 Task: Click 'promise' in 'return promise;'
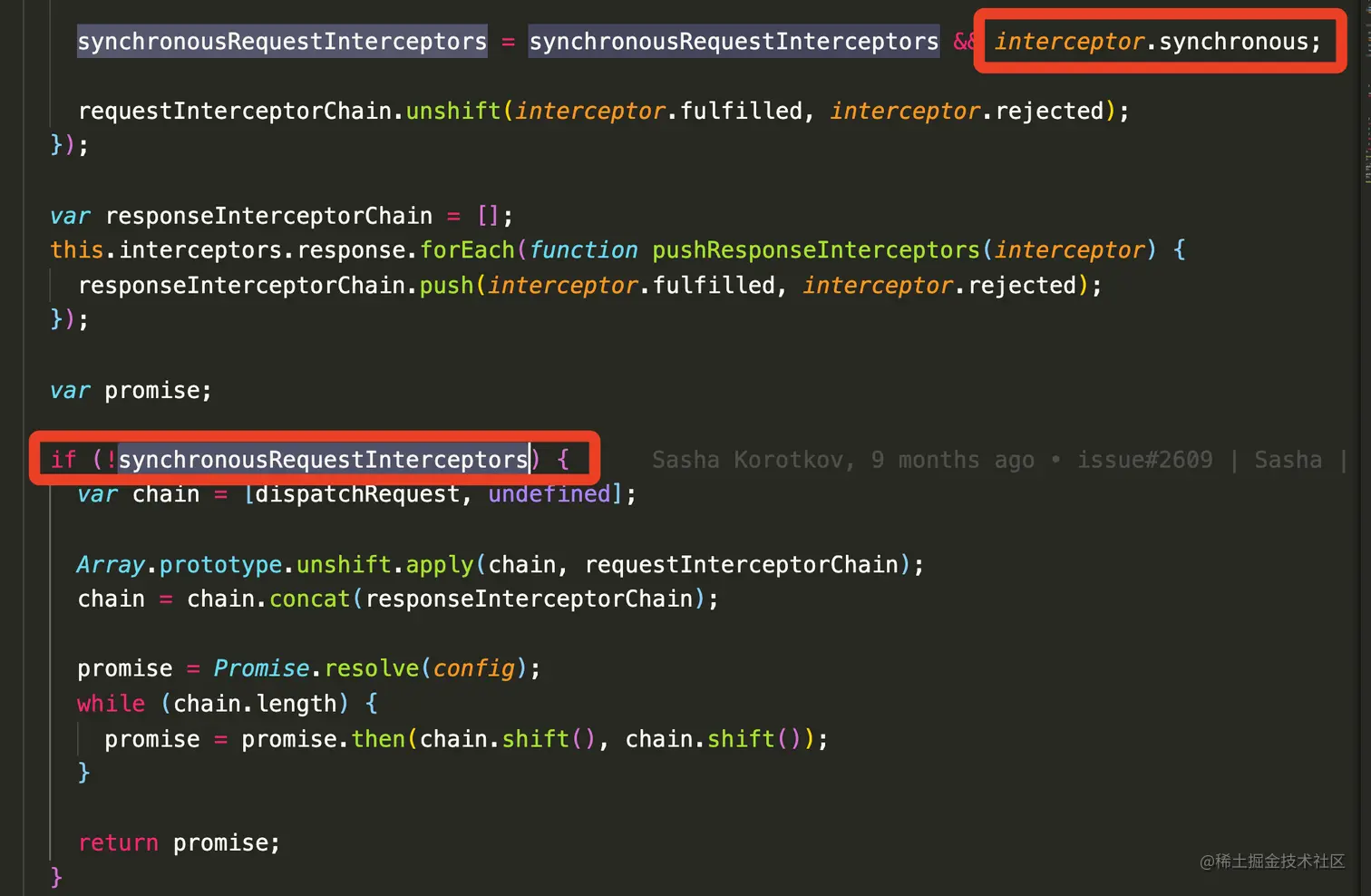tap(220, 843)
